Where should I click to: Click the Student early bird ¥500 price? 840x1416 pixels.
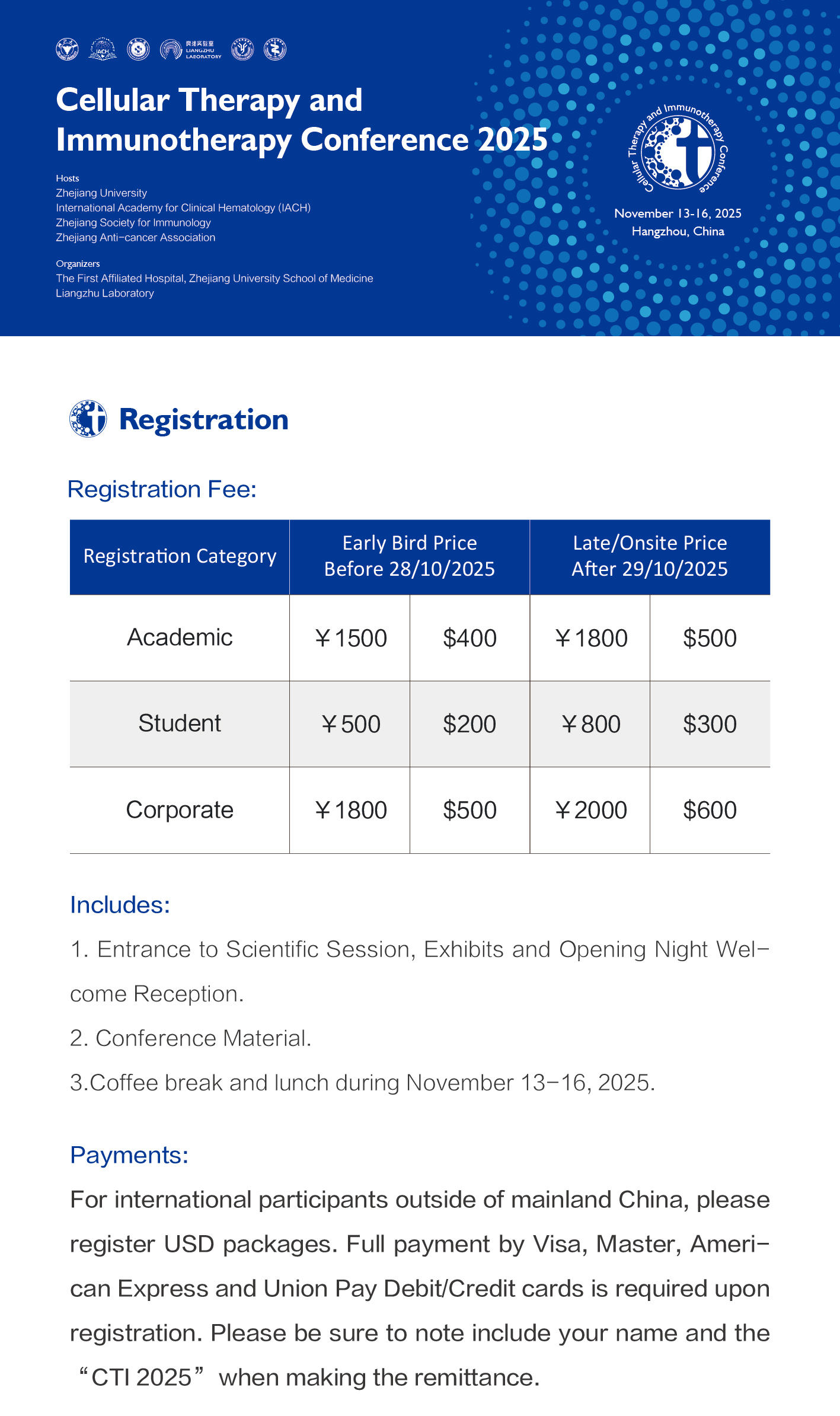[350, 724]
